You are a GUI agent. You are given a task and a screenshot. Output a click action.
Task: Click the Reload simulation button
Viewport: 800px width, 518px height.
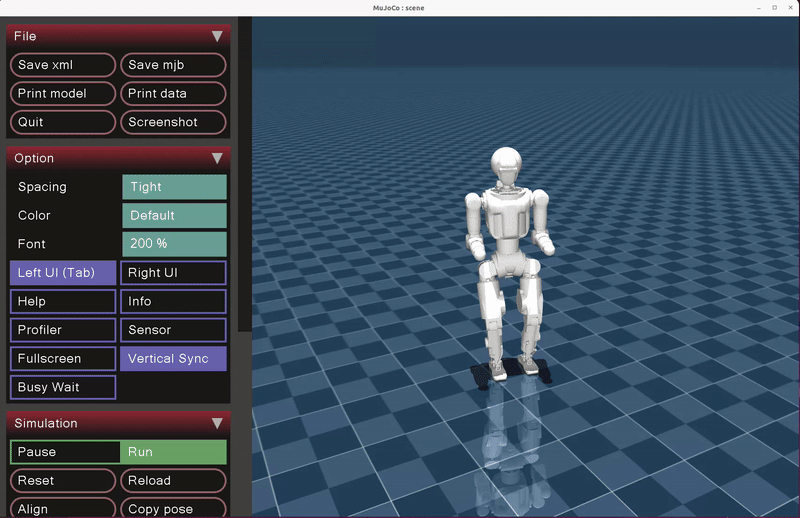pos(173,481)
